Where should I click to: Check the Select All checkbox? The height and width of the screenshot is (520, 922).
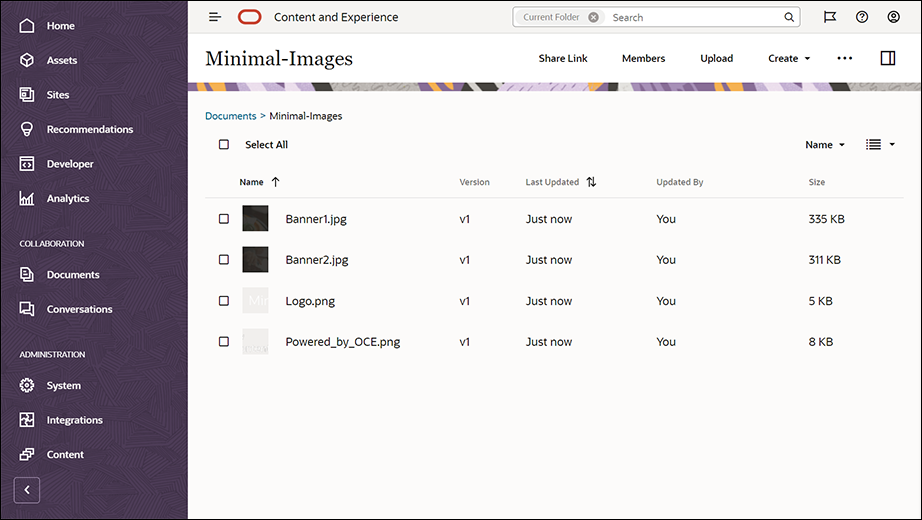pos(224,144)
